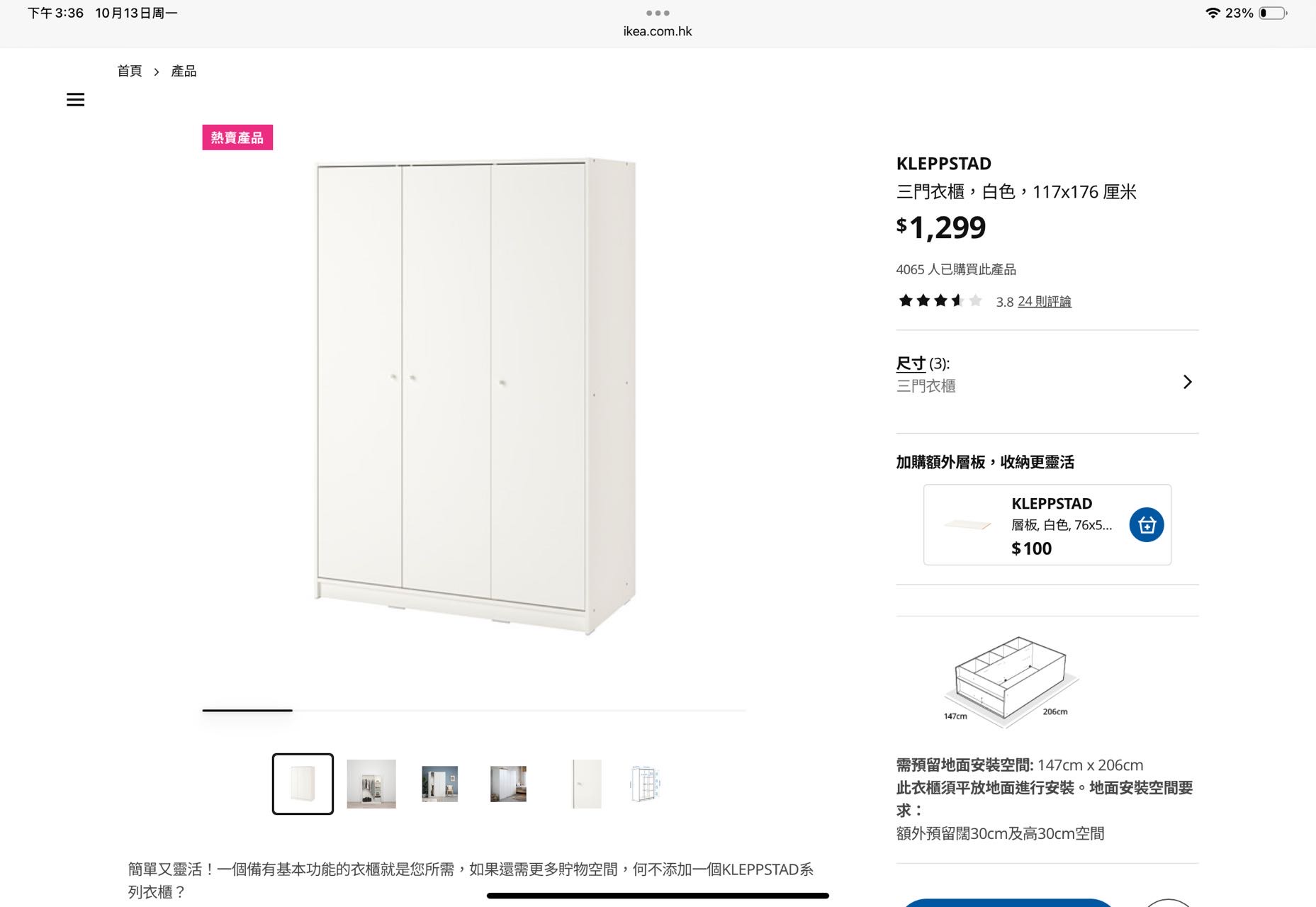This screenshot has height=907, width=1316.
Task: Navigate to 產品 breadcrumb
Action: point(184,71)
